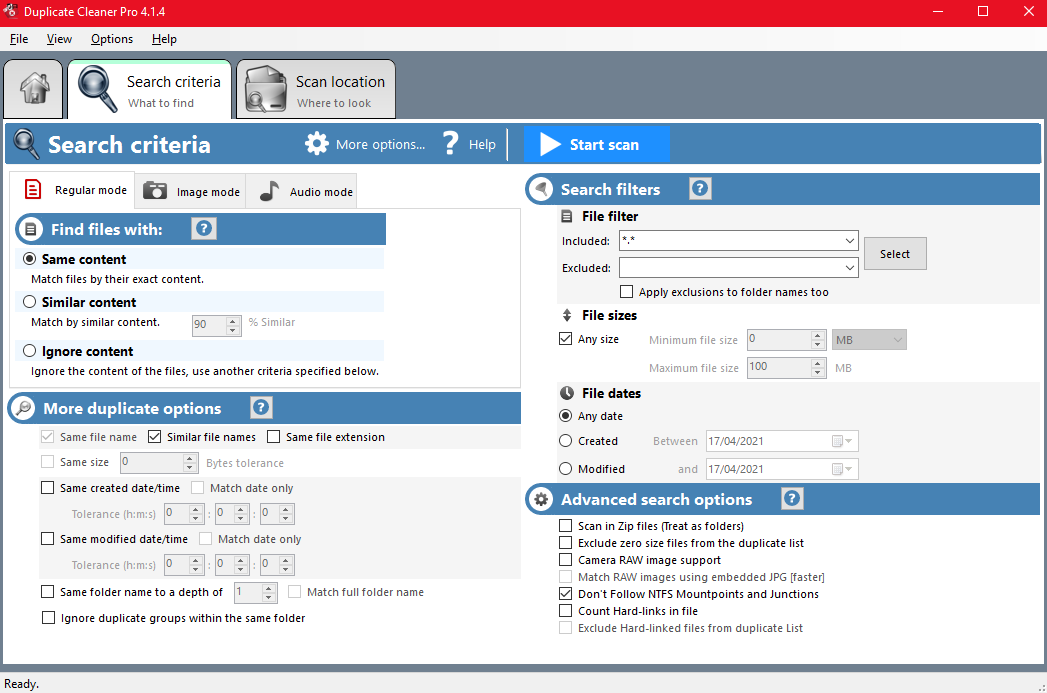Select Similar content radio button
The height and width of the screenshot is (693, 1047).
[x=29, y=302]
